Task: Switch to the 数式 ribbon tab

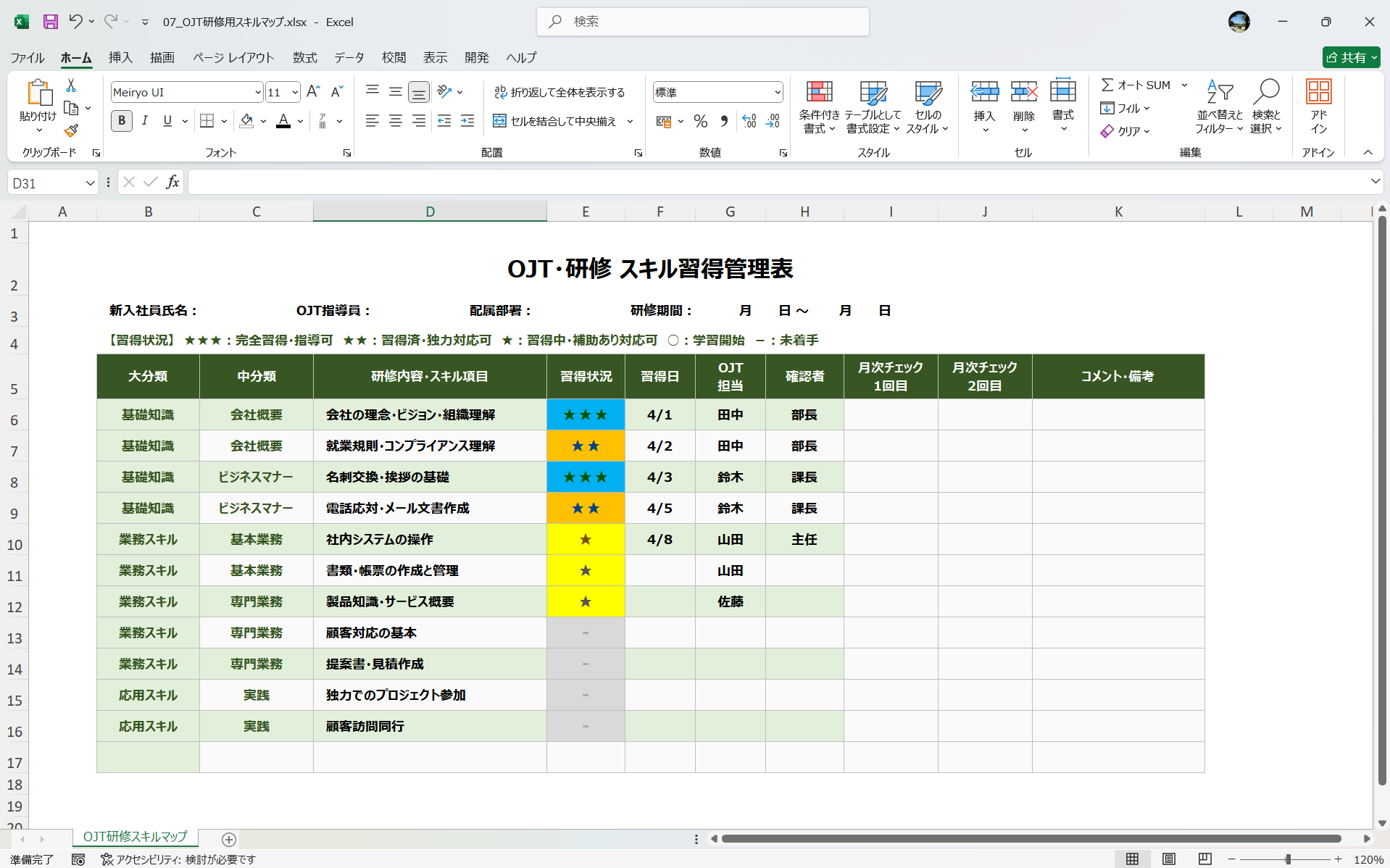Action: pos(304,57)
